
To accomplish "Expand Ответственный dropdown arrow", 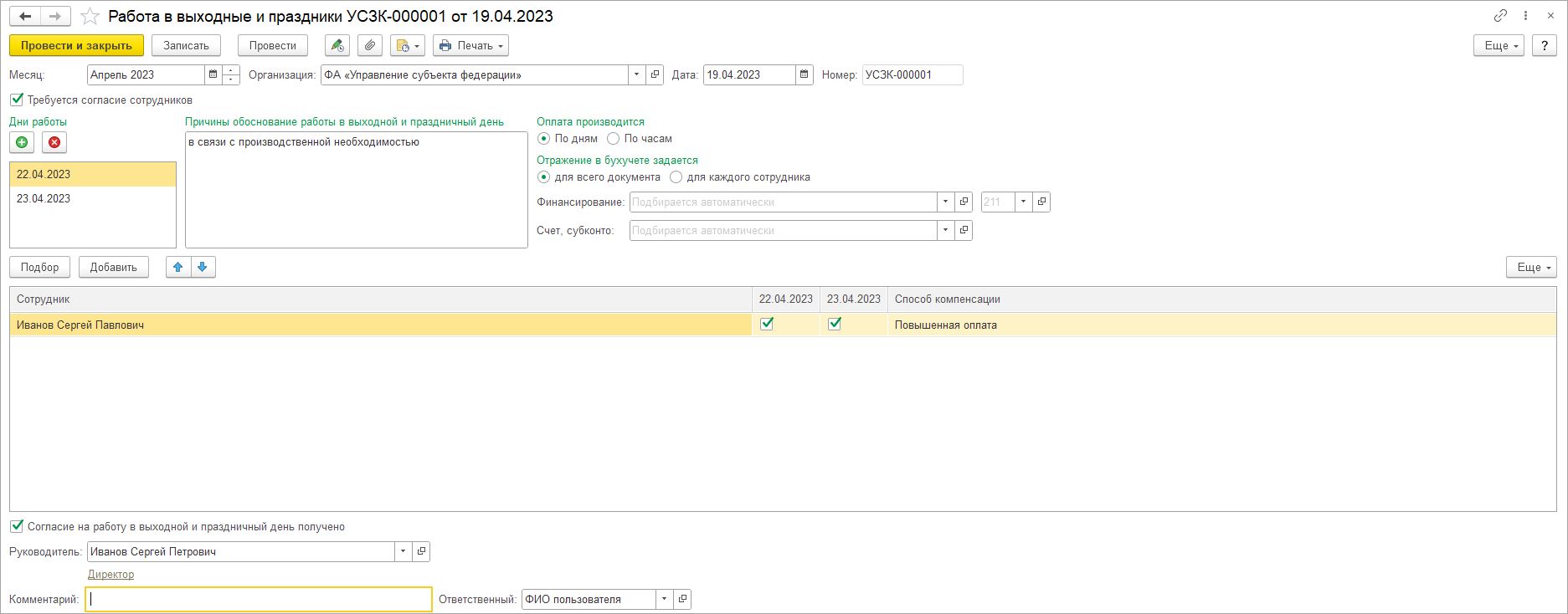I will point(665,599).
